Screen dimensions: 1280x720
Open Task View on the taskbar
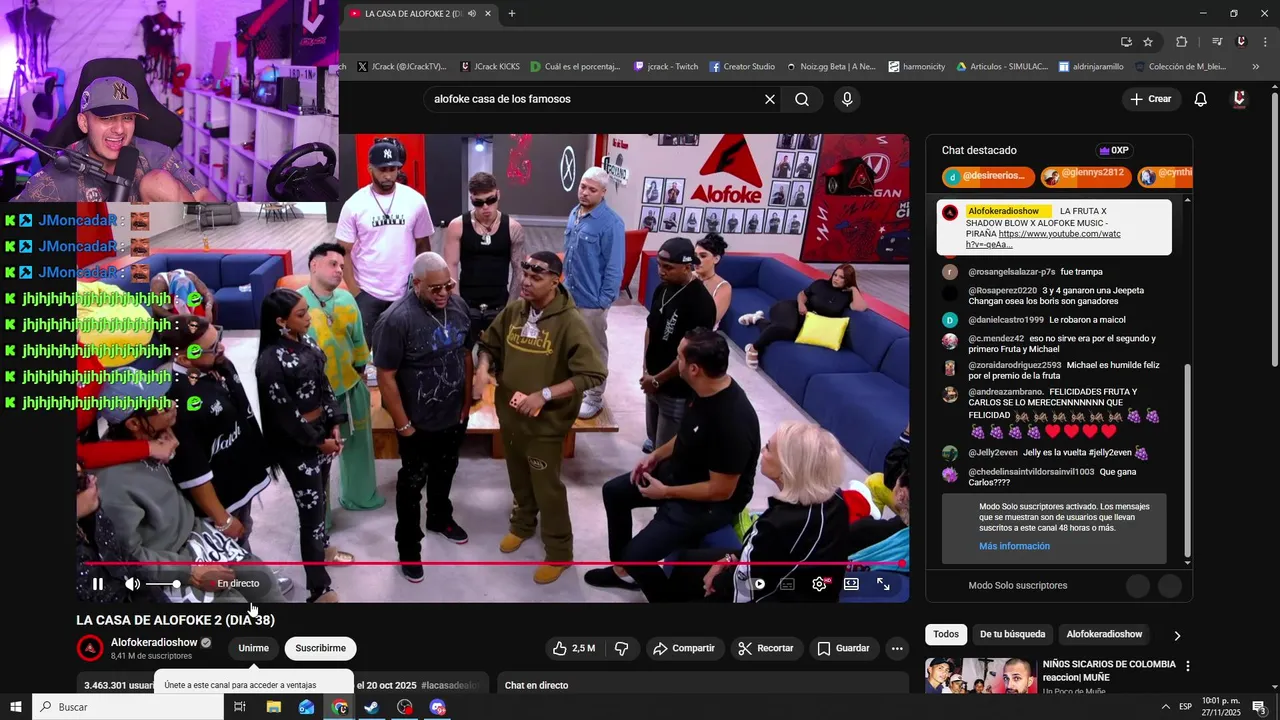click(x=240, y=707)
